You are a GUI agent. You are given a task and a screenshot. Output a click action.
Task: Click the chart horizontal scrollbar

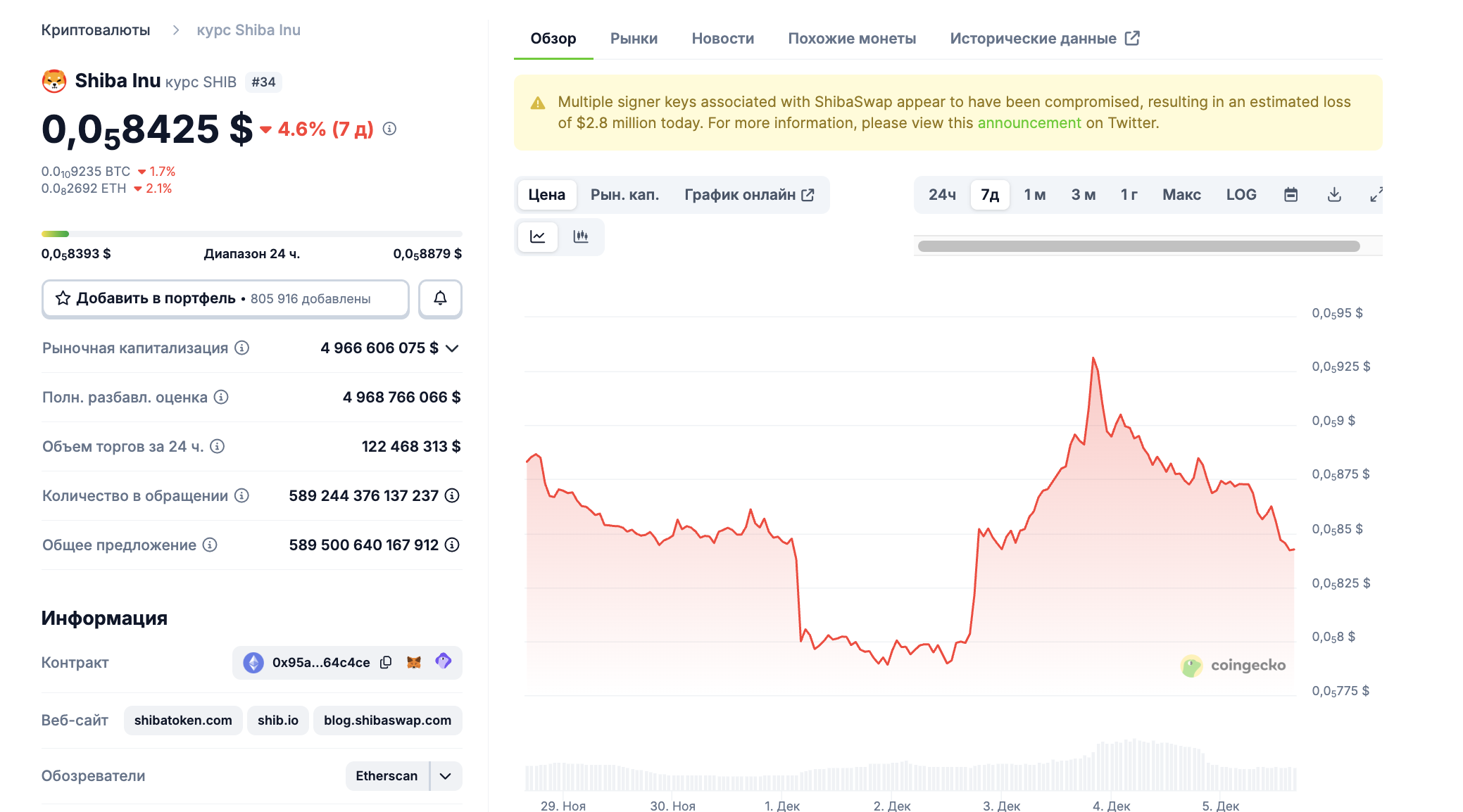[1138, 246]
